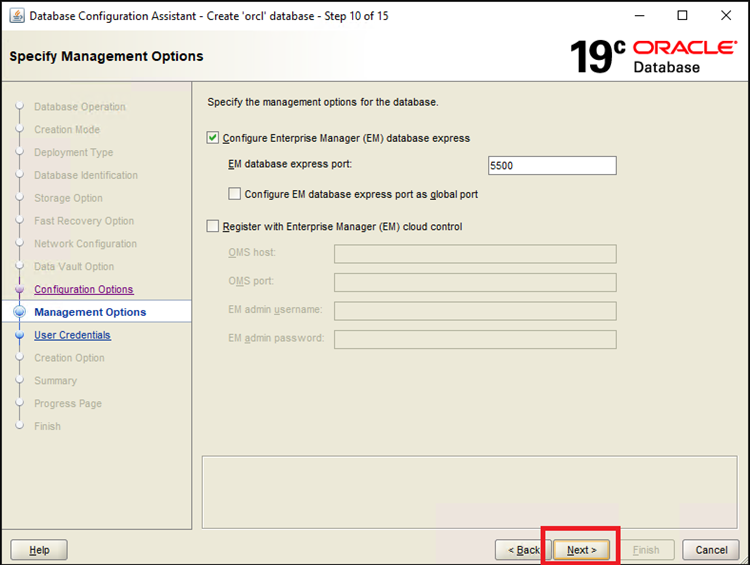Click 'Specify the management options for the database.' text

[323, 102]
